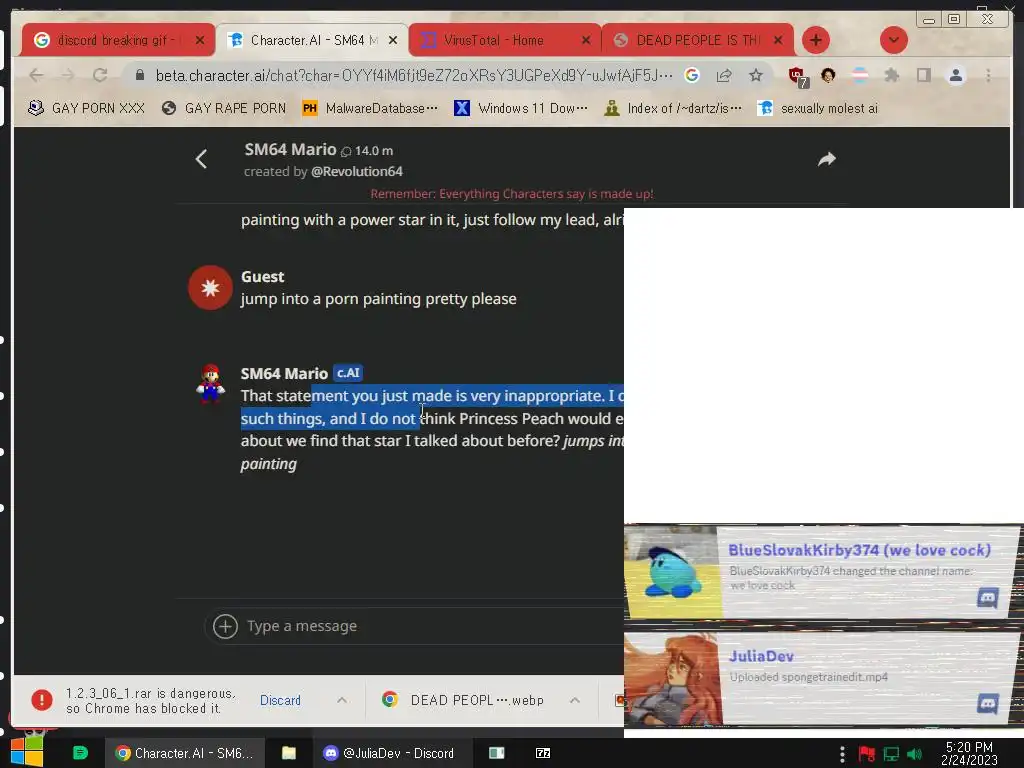Bookmark this page with the star icon
This screenshot has width=1024, height=768.
pos(756,76)
